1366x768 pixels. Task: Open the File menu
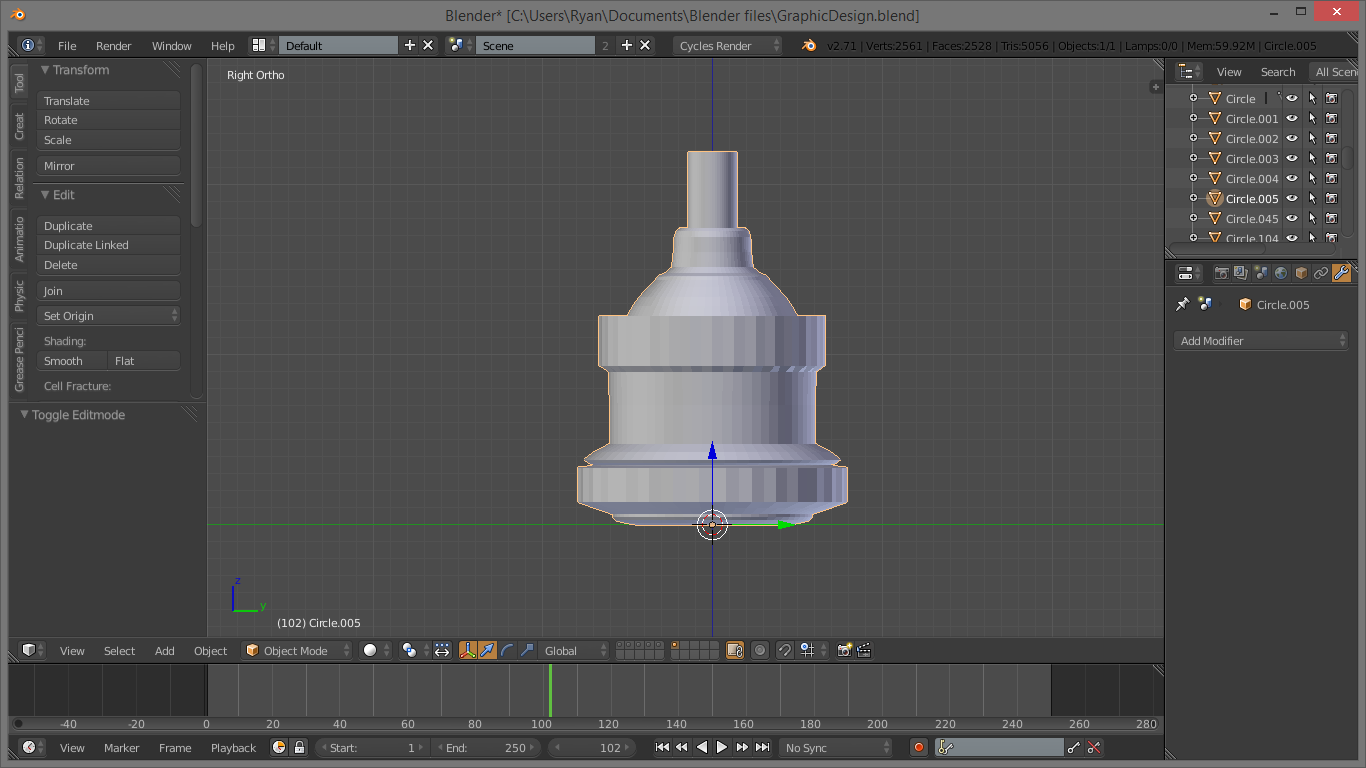point(67,45)
